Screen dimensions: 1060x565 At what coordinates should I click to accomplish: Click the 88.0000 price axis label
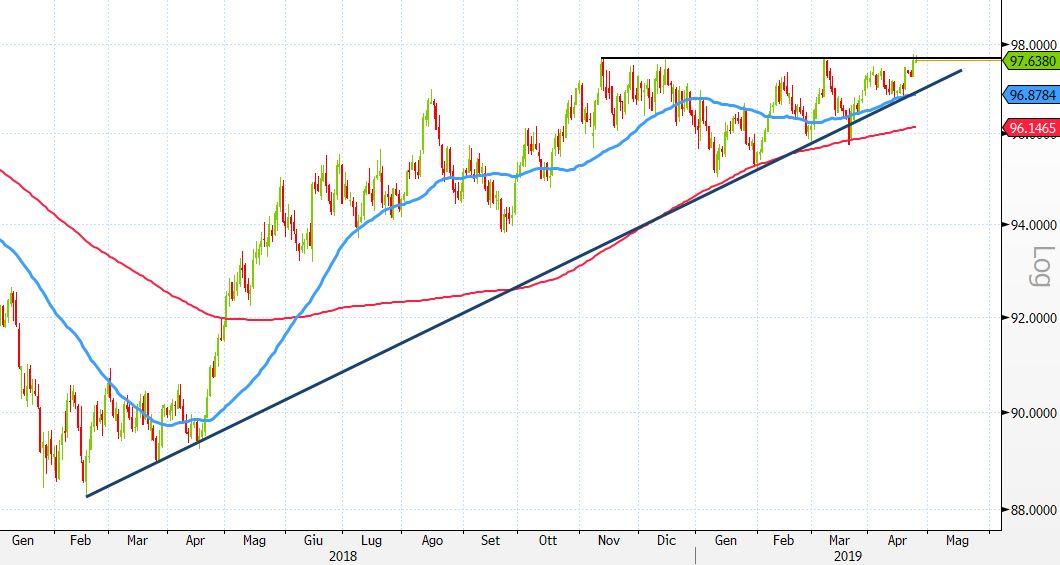click(1033, 509)
